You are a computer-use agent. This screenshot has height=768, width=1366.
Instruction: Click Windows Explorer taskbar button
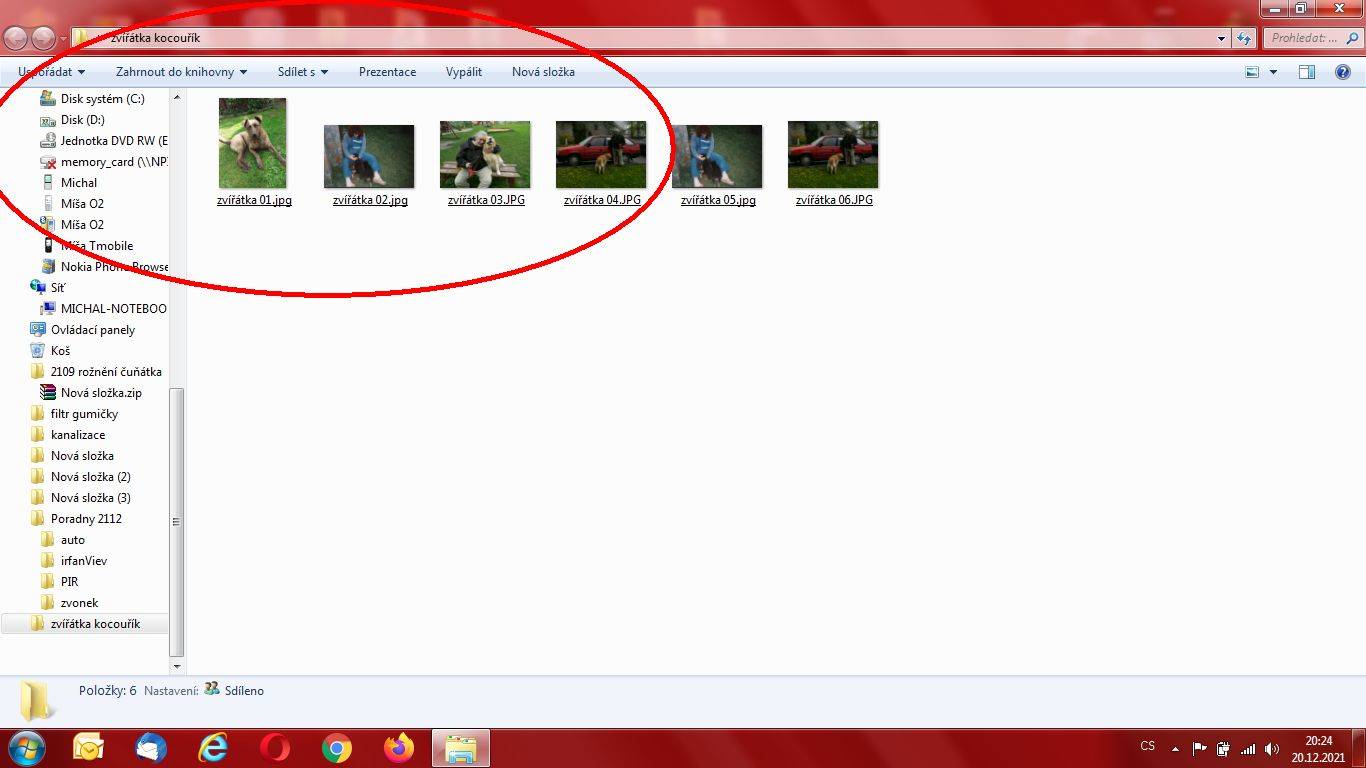[x=461, y=748]
